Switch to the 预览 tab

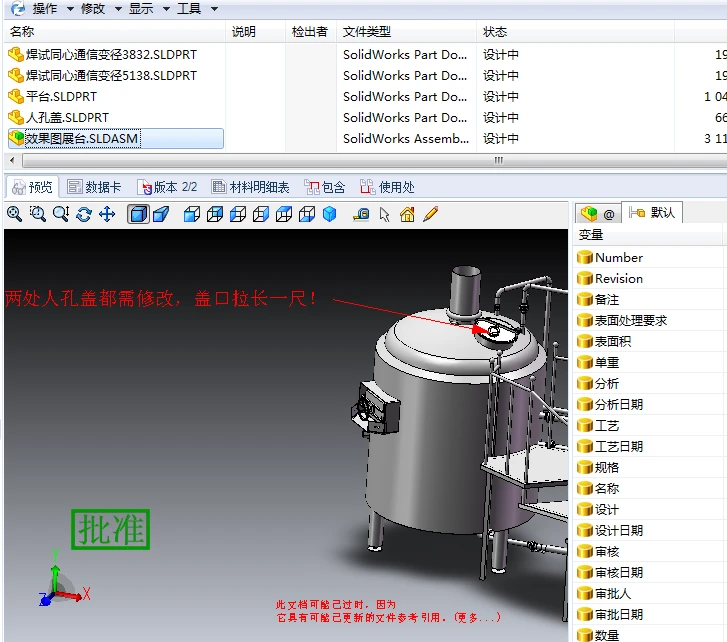click(x=32, y=187)
